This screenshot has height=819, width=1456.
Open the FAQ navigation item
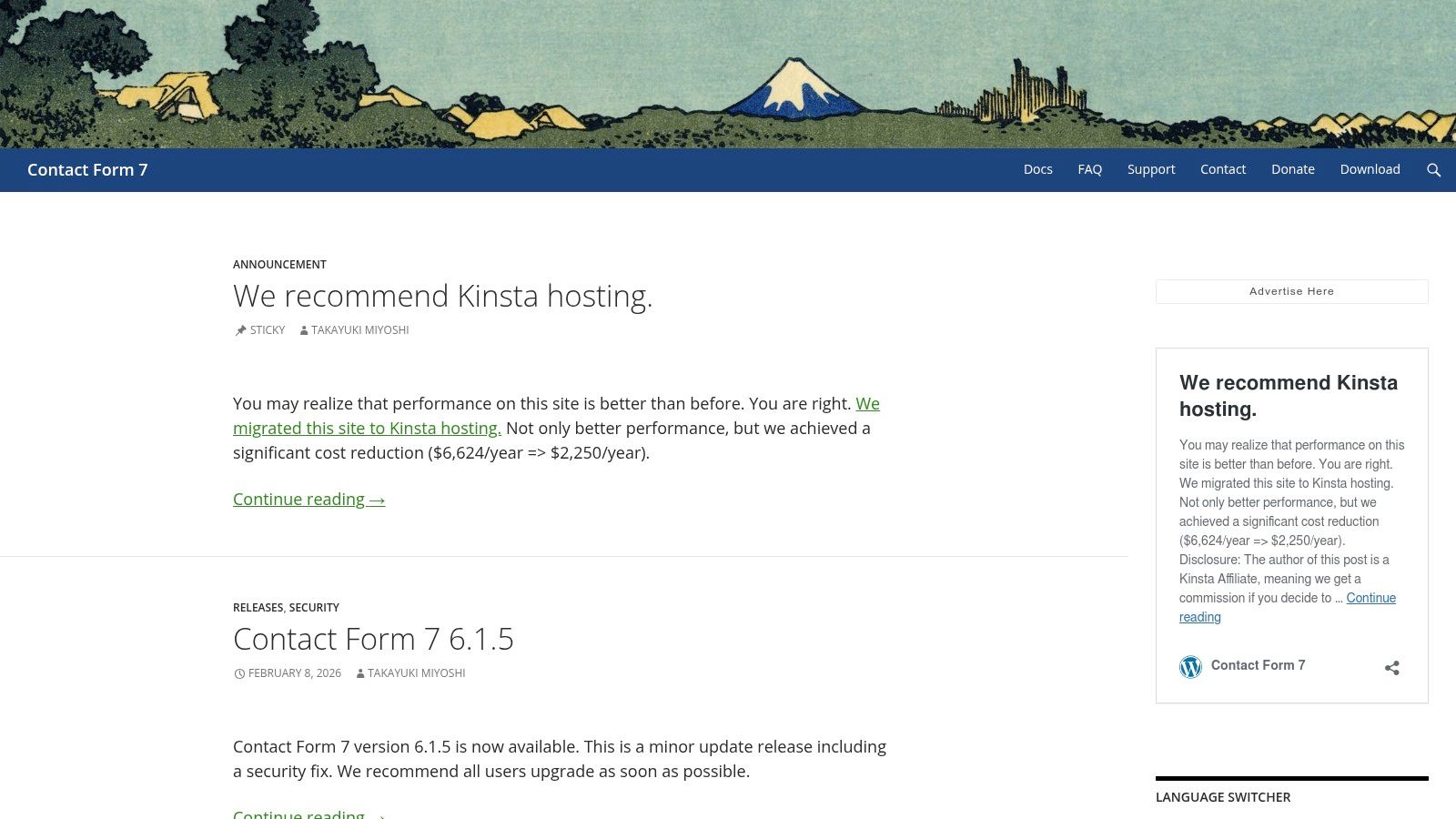(x=1089, y=169)
